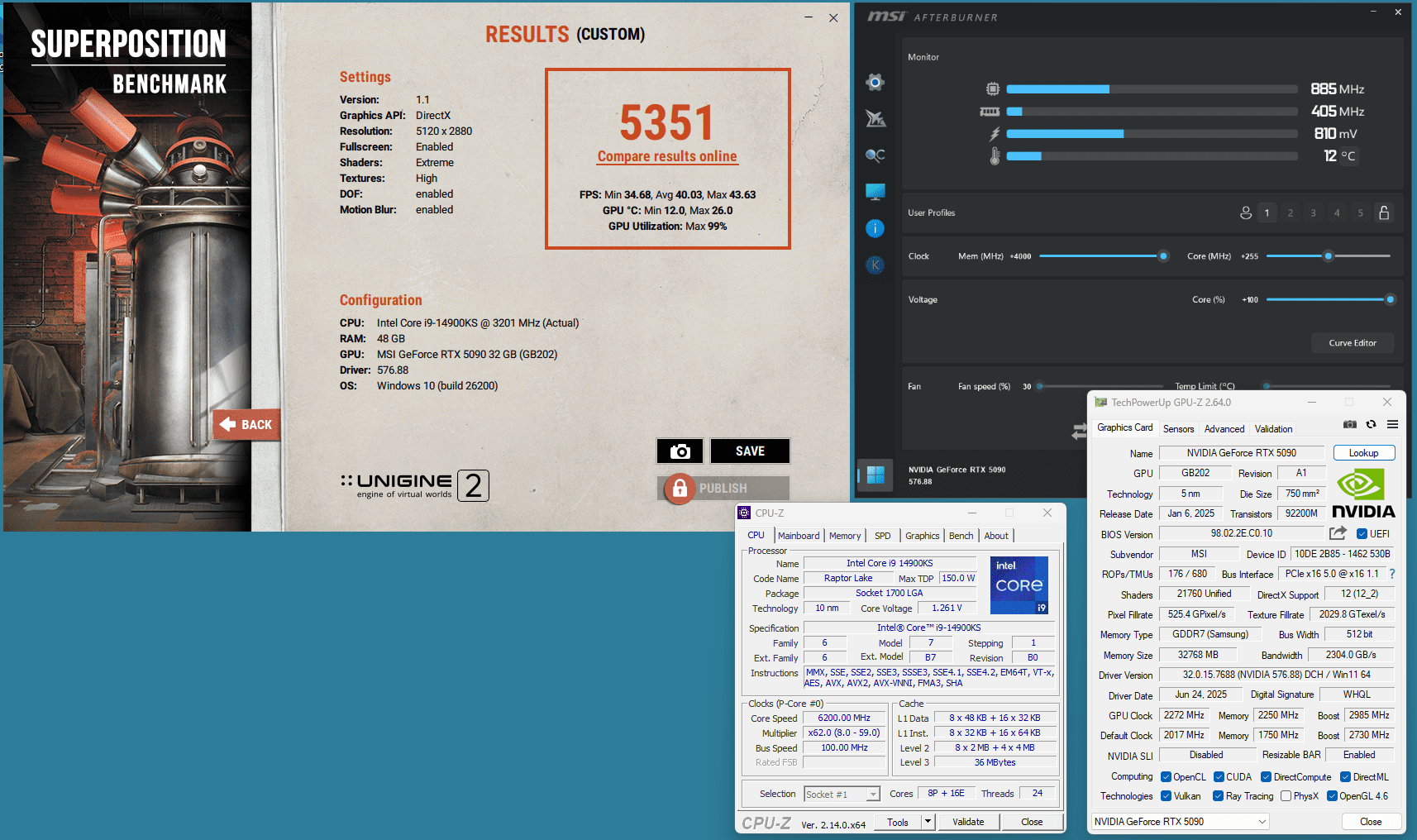Switch to the Sensors tab in GPU-Z

pos(1178,428)
